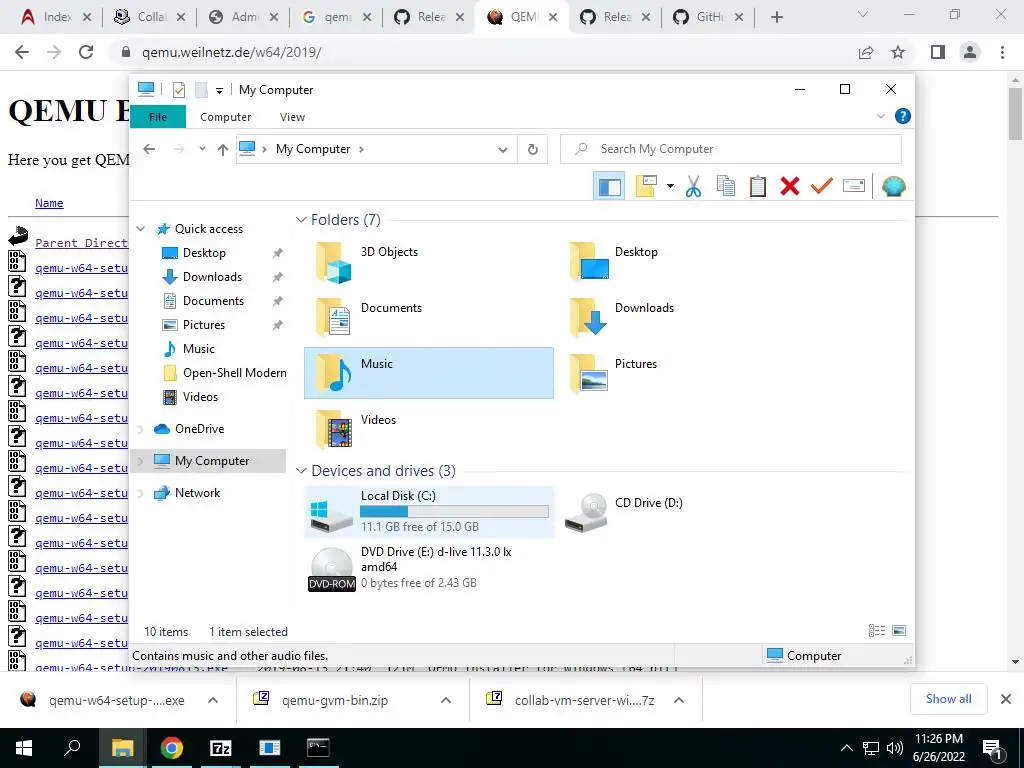Screen dimensions: 1024x768
Task: Expand the OneDrive tree node
Action: (140, 429)
